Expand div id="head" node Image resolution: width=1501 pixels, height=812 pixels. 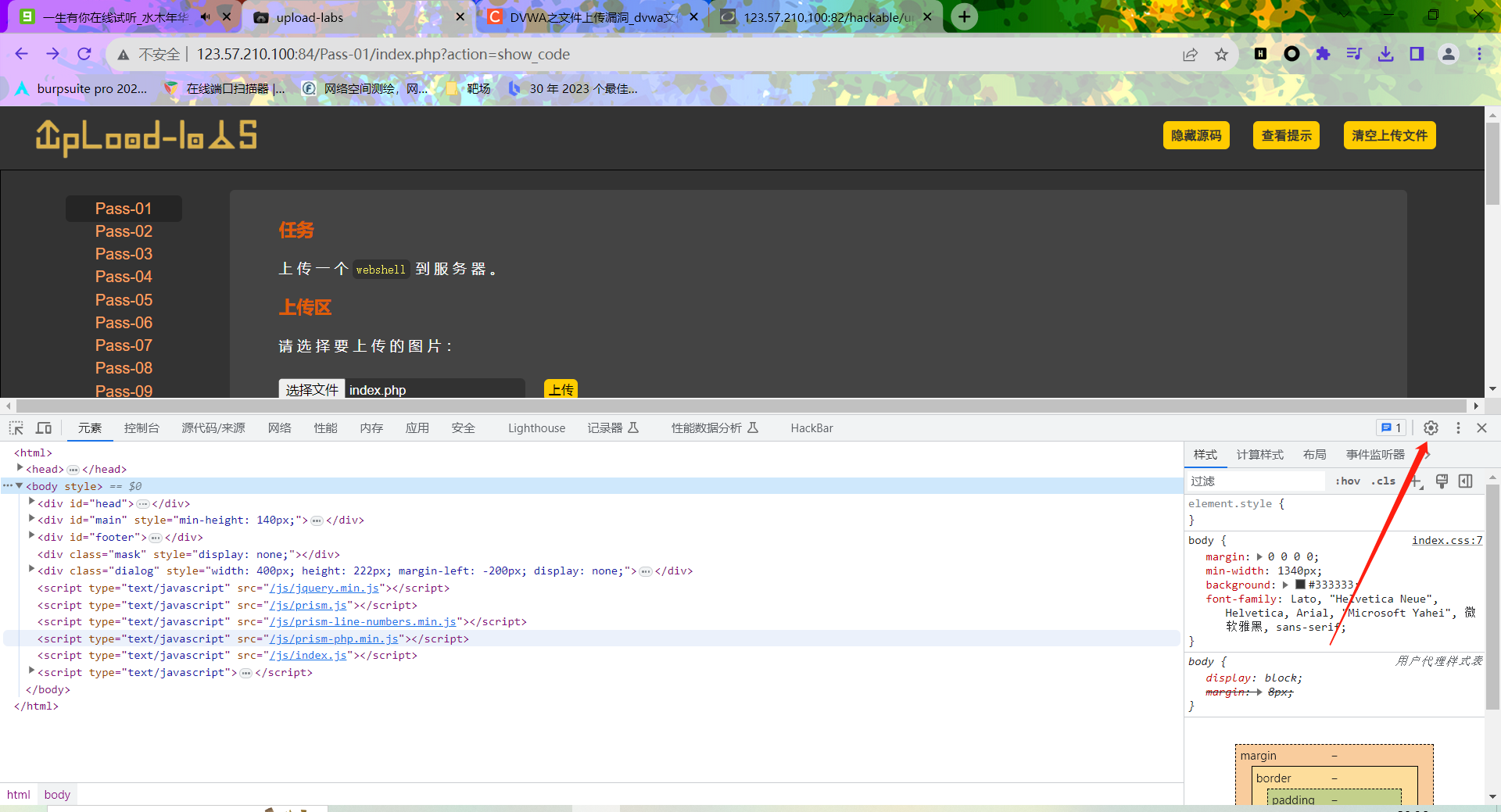click(x=32, y=503)
